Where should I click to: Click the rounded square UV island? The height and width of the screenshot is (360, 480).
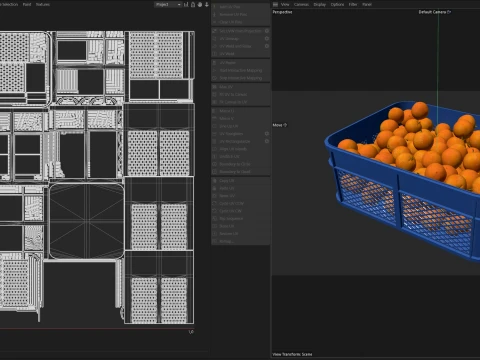tap(87, 221)
